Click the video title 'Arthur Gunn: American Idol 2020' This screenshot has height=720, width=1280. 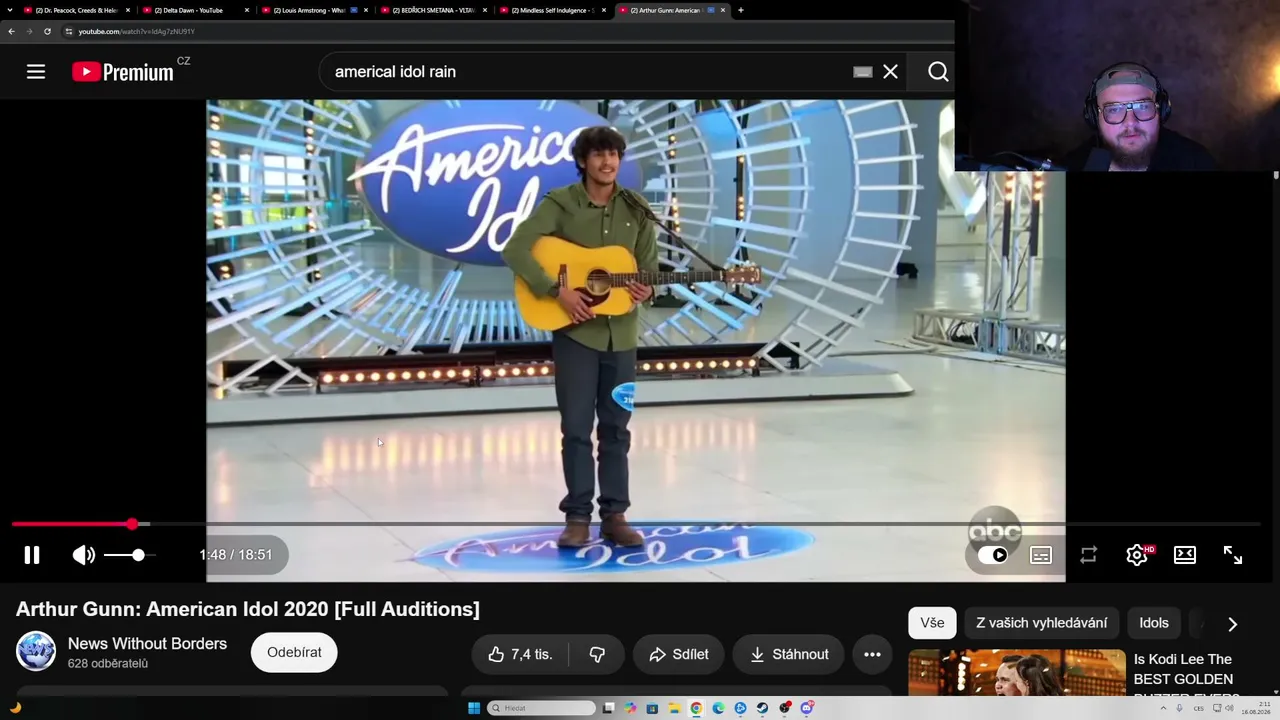tap(248, 609)
